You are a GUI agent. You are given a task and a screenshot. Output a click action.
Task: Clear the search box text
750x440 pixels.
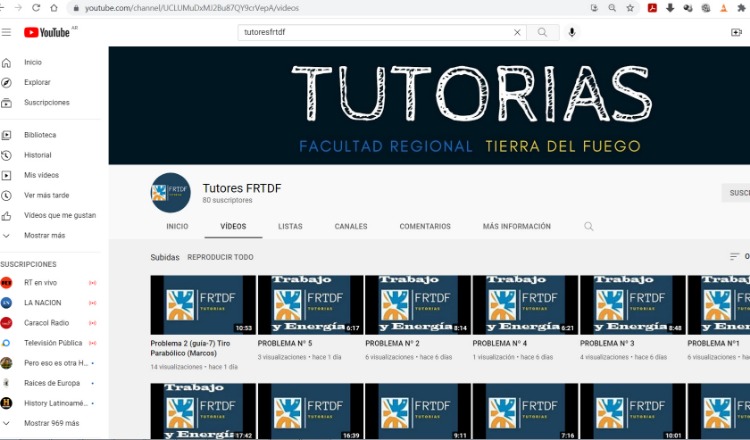[x=517, y=32]
